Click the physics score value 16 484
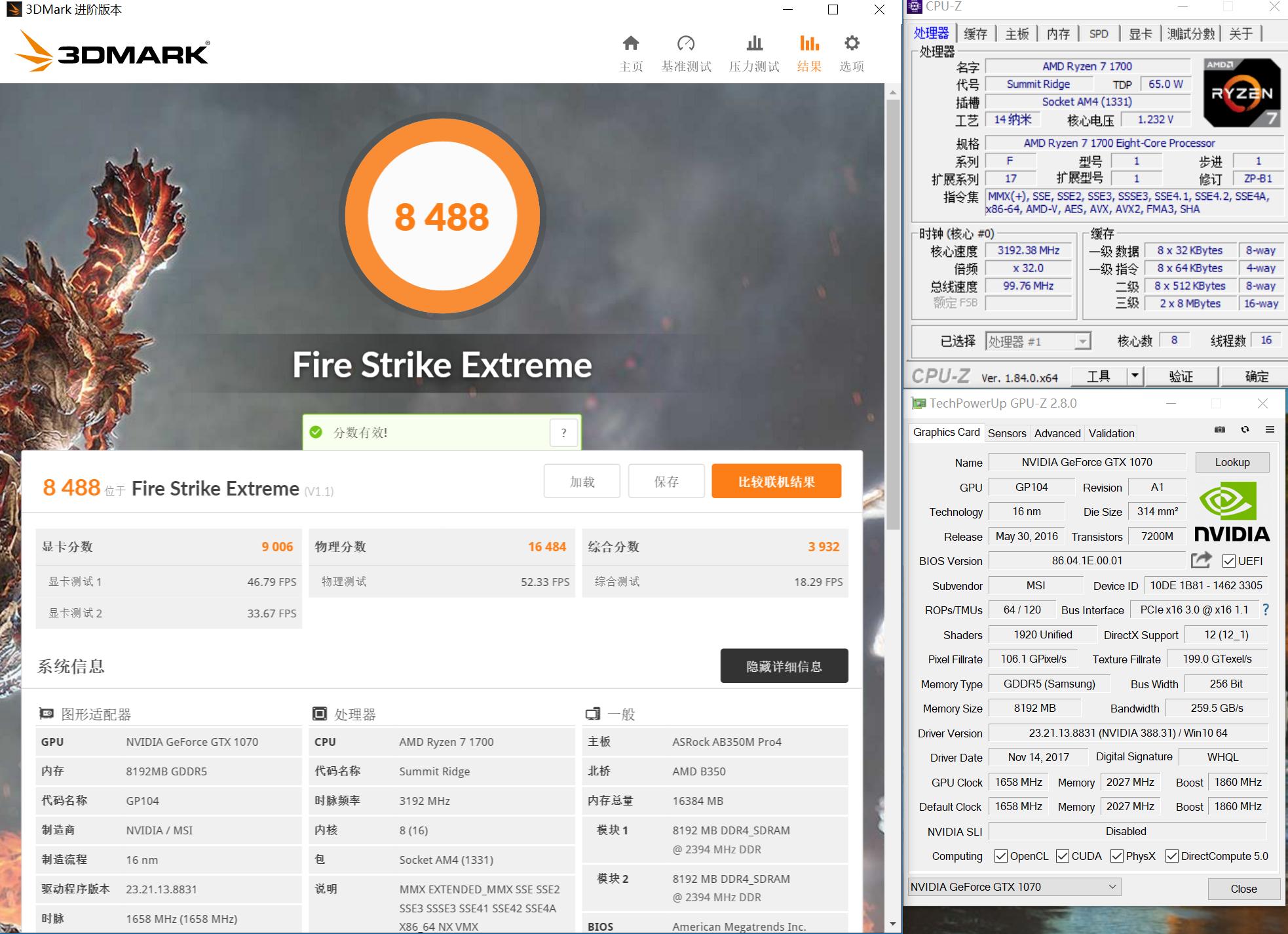 pyautogui.click(x=547, y=547)
